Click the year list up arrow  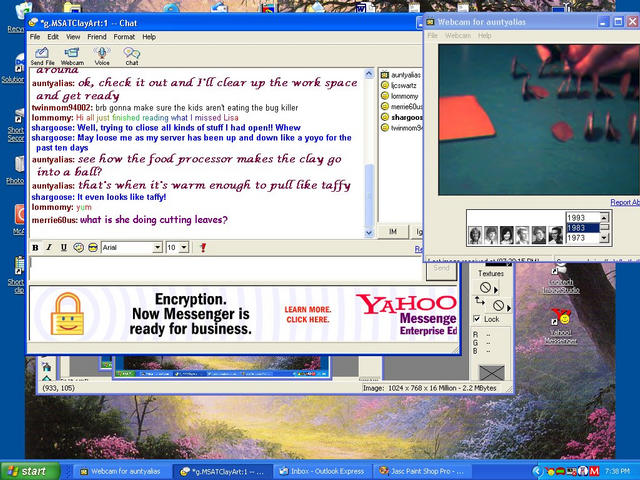[x=604, y=217]
